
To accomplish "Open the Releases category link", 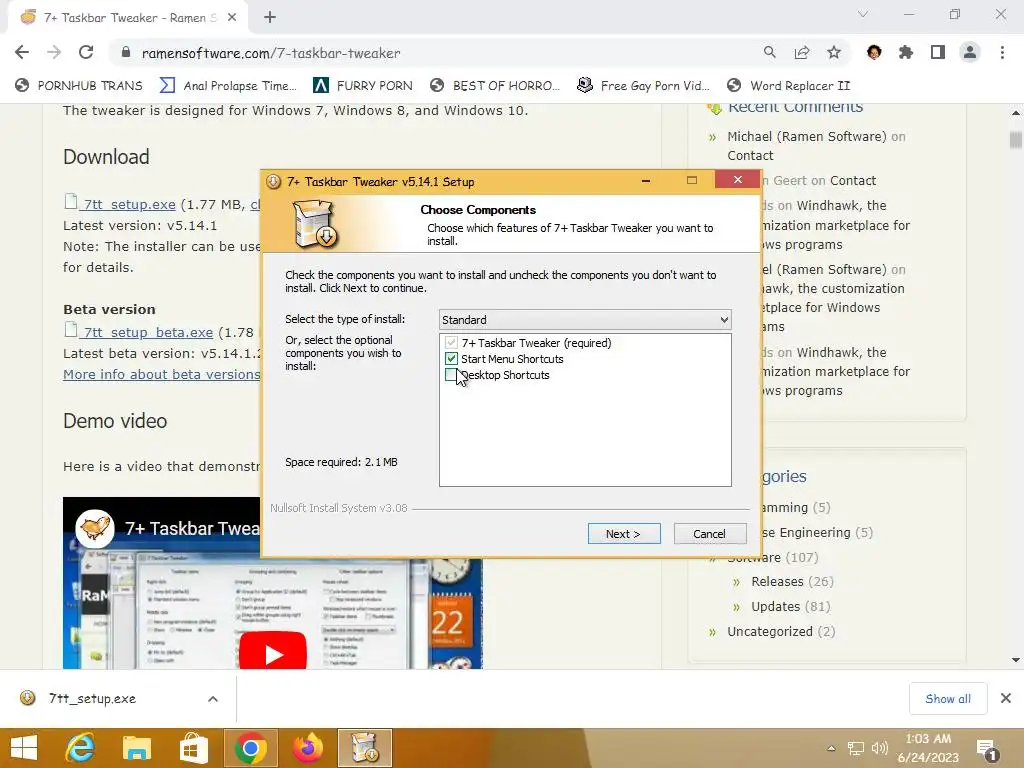I will coord(777,581).
